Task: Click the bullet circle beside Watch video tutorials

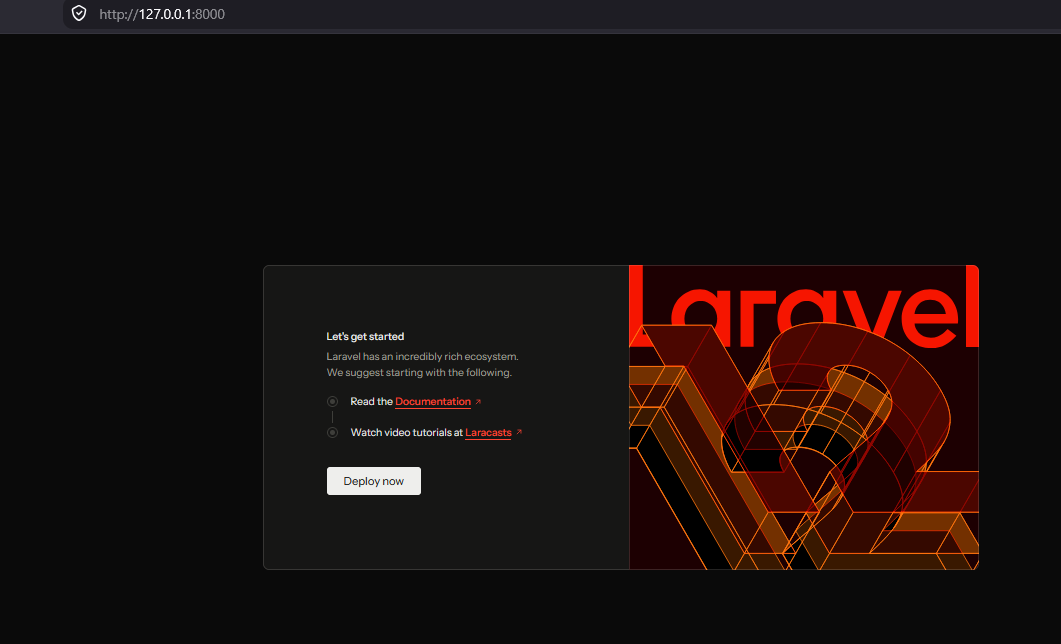Action: pyautogui.click(x=332, y=432)
